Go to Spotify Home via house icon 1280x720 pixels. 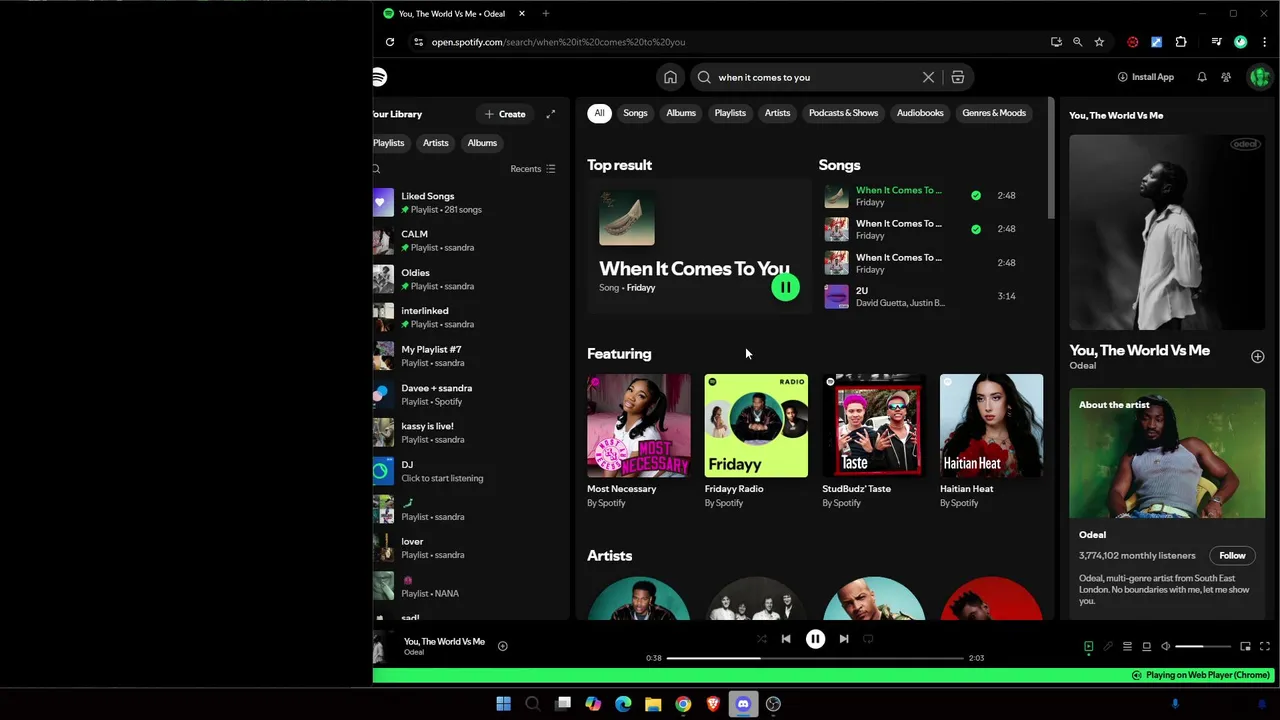pos(670,77)
